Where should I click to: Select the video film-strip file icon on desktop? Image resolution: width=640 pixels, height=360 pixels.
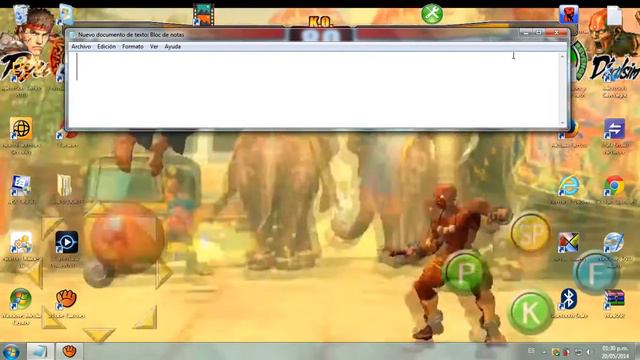[x=203, y=14]
